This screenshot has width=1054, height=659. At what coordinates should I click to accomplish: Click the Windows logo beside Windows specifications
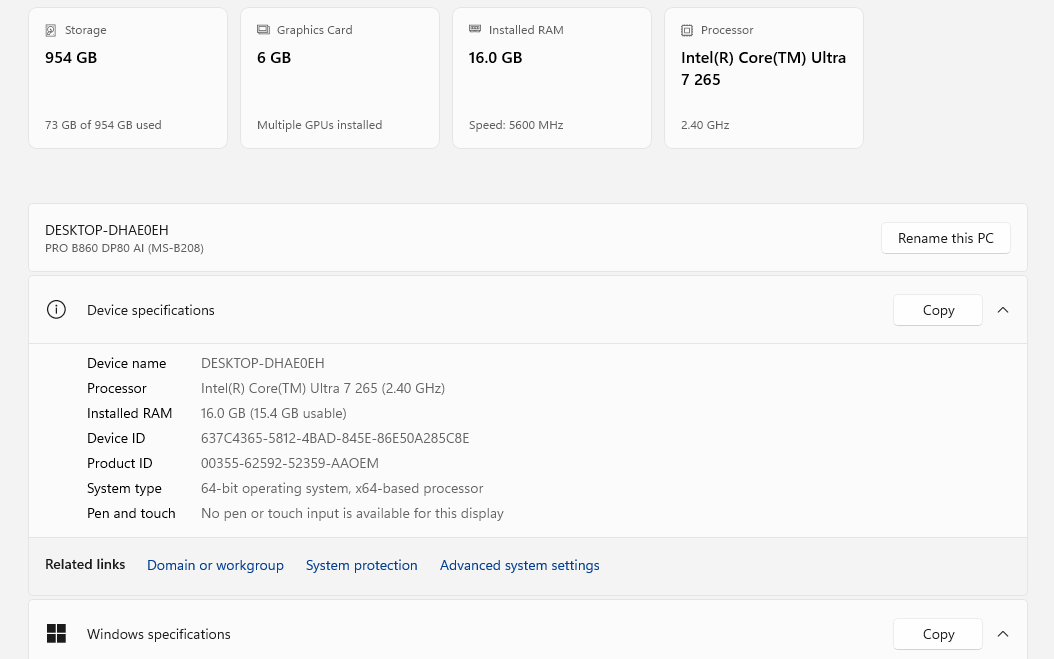click(56, 634)
